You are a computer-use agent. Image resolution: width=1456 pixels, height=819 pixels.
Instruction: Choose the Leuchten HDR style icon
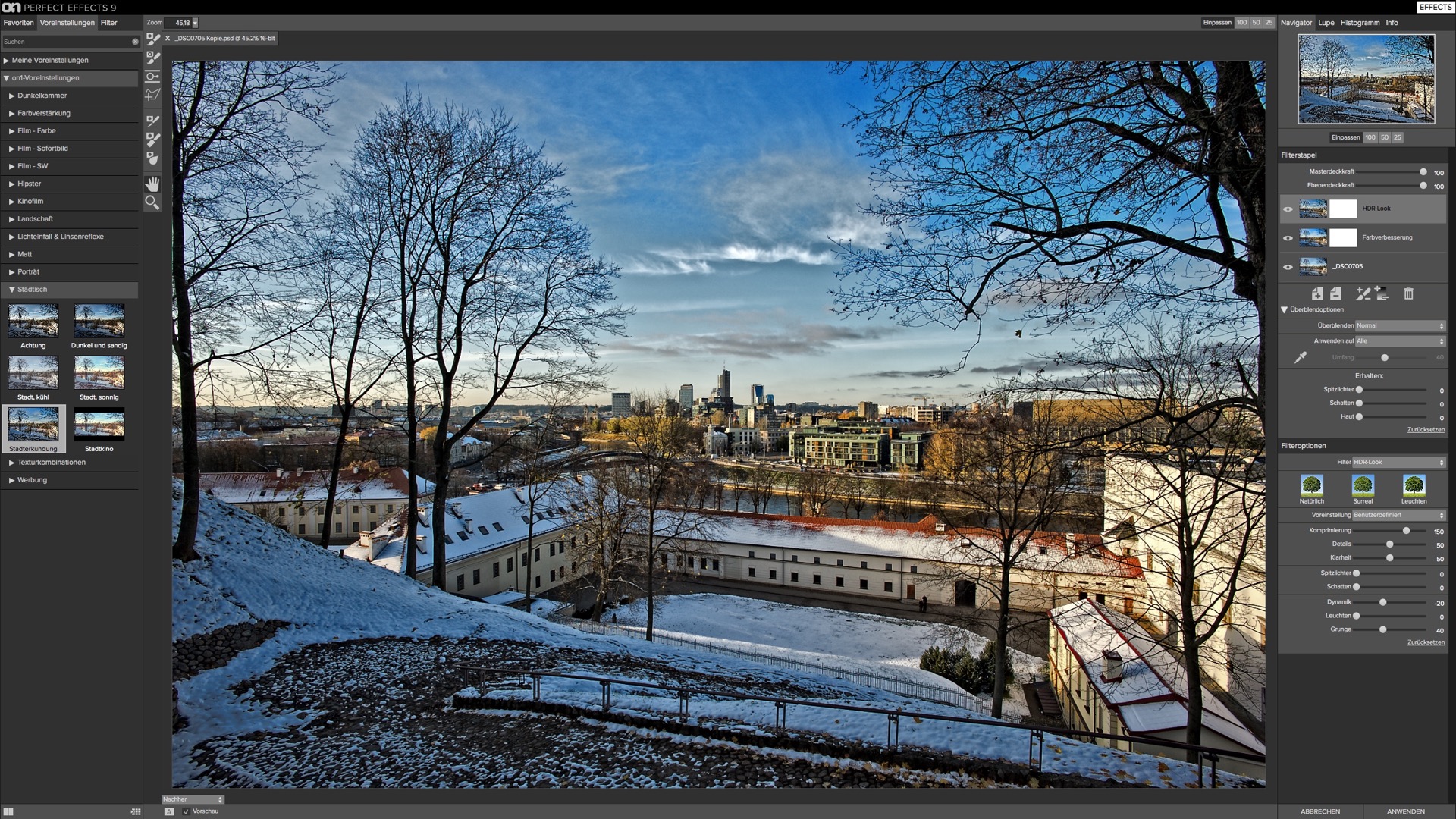(x=1414, y=485)
